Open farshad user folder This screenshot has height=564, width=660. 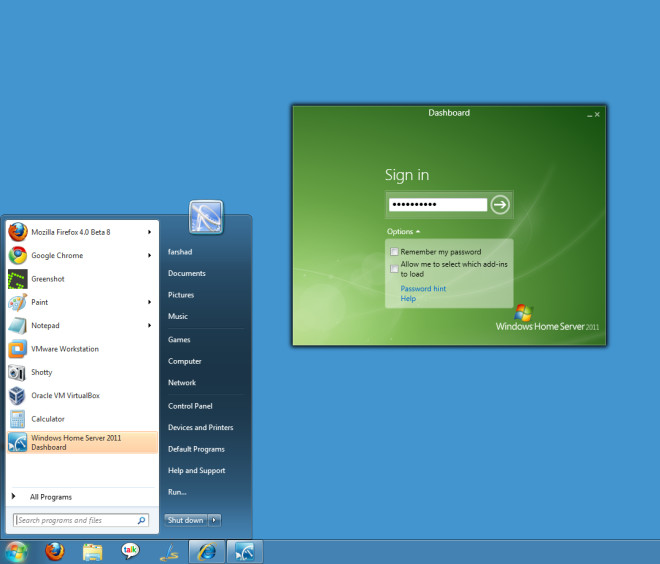pyautogui.click(x=180, y=252)
